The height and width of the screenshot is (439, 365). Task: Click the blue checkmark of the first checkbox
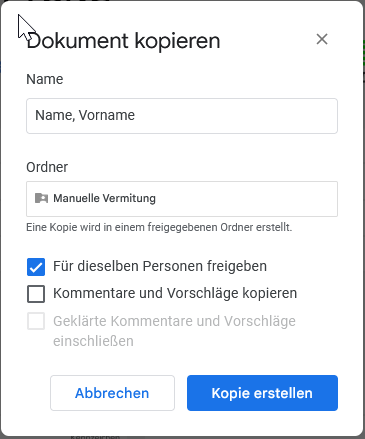click(x=36, y=267)
